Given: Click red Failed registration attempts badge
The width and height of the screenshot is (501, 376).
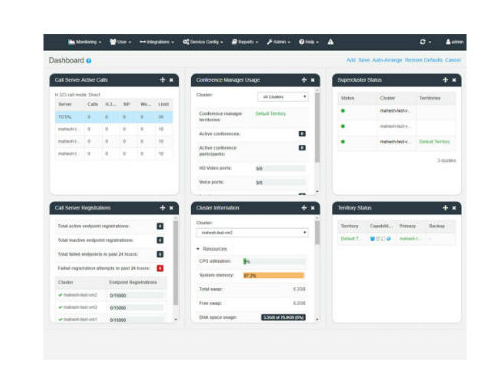Looking at the screenshot, I should (160, 268).
